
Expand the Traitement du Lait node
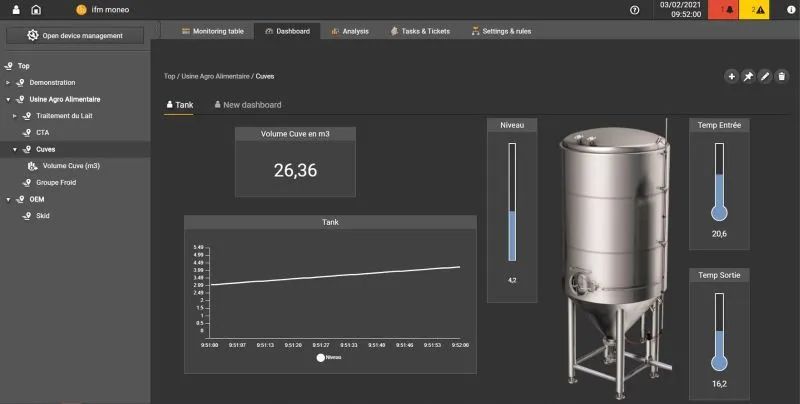[15, 116]
